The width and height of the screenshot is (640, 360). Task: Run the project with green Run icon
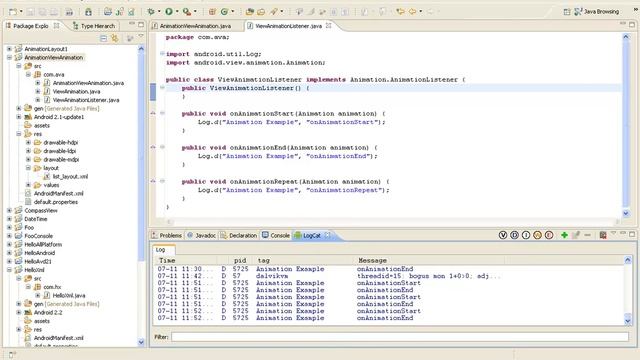169,12
